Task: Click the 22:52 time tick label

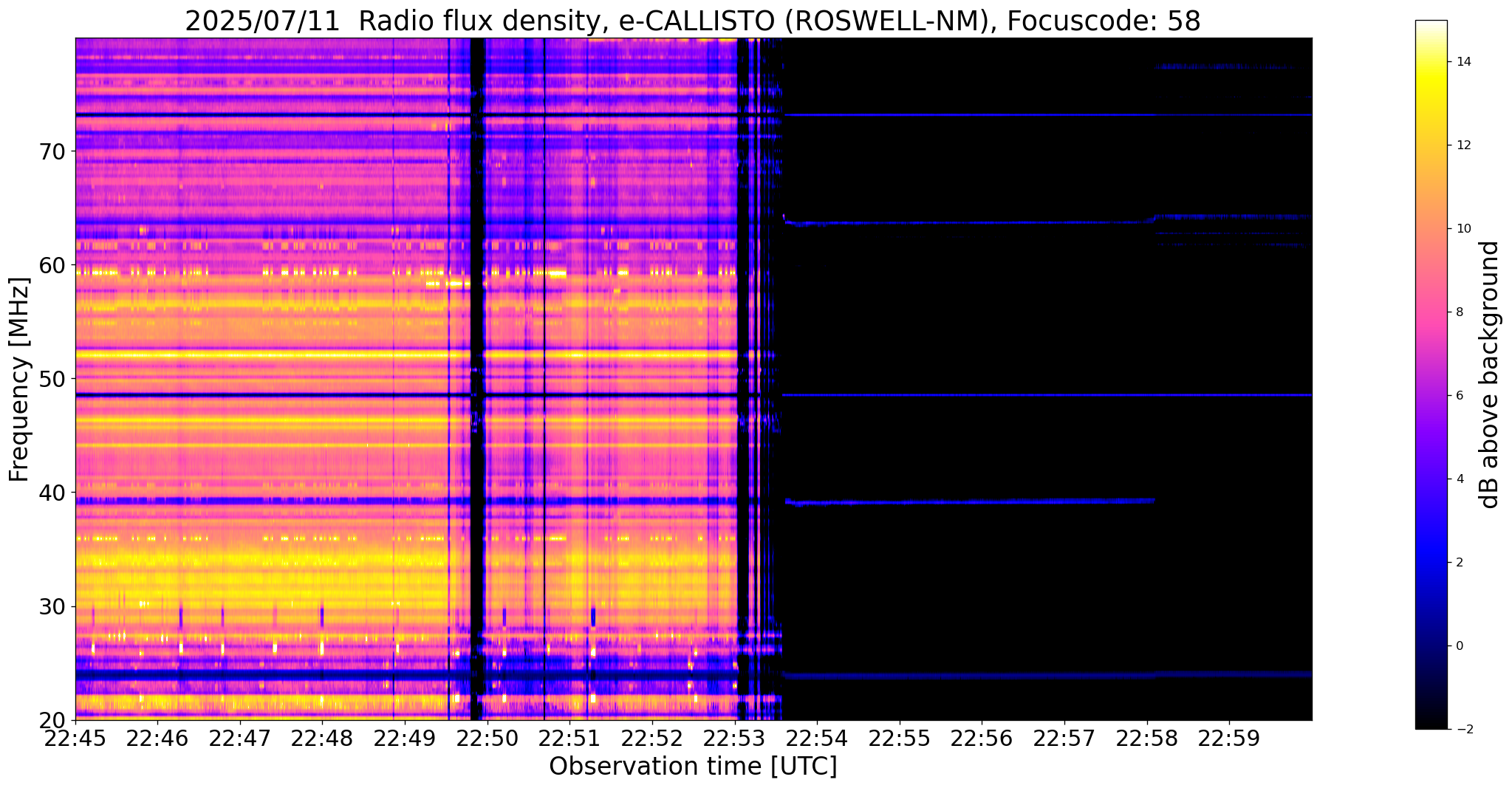Action: (652, 738)
